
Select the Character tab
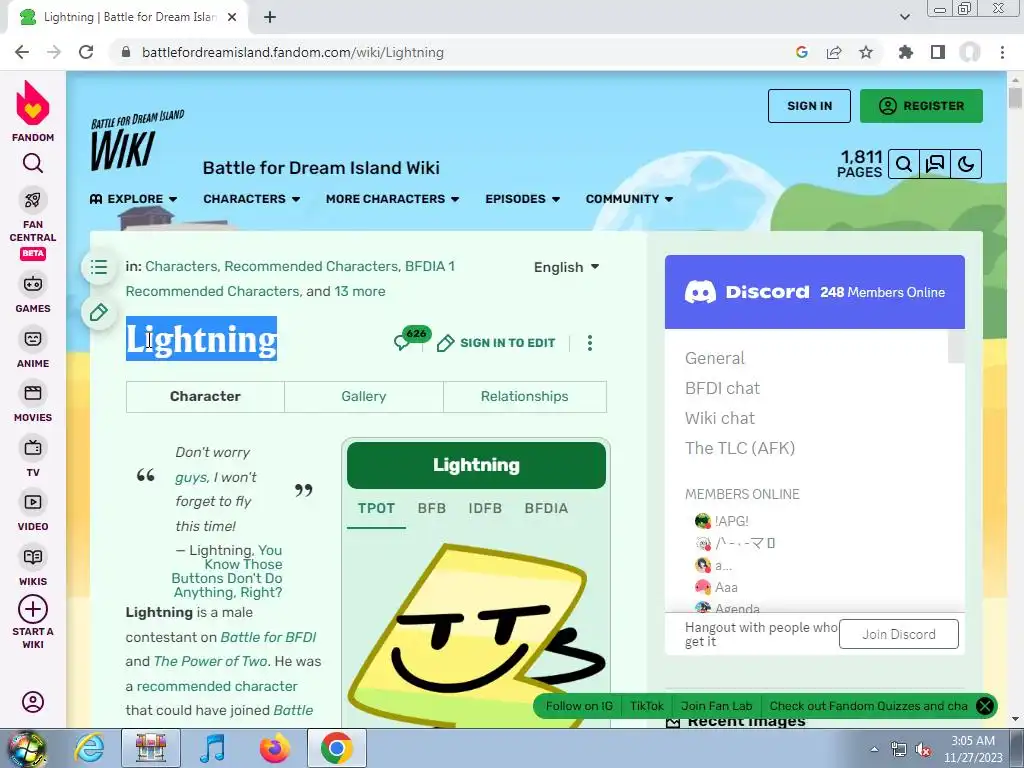205,396
